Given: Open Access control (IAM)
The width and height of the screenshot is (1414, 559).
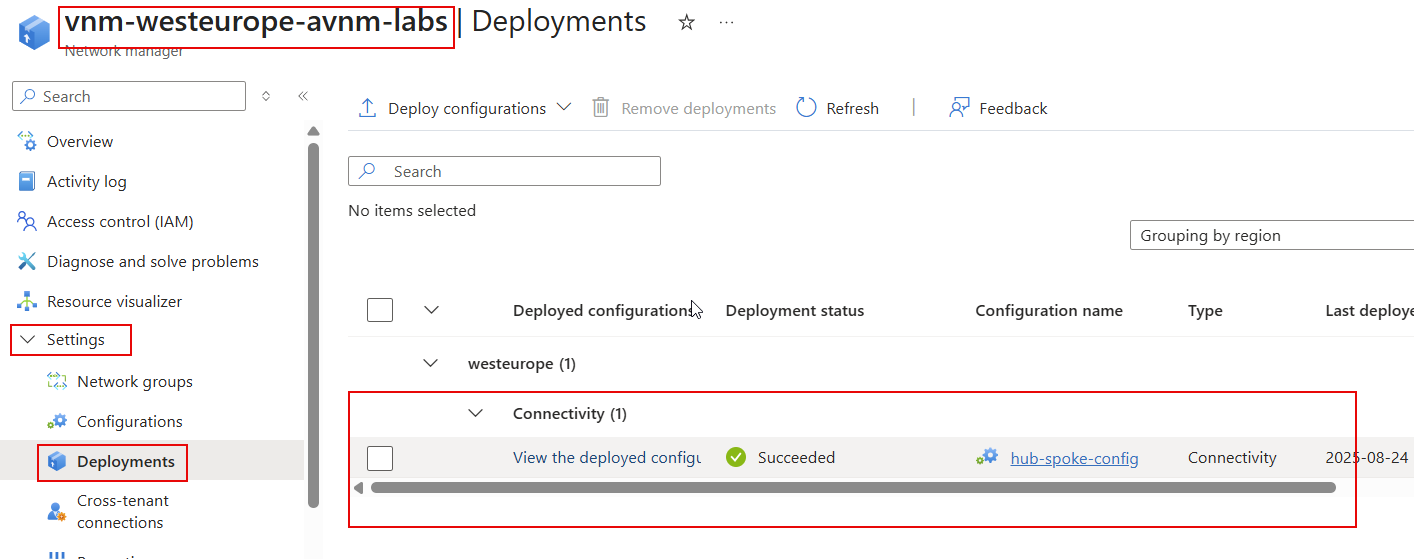Looking at the screenshot, I should click(120, 222).
